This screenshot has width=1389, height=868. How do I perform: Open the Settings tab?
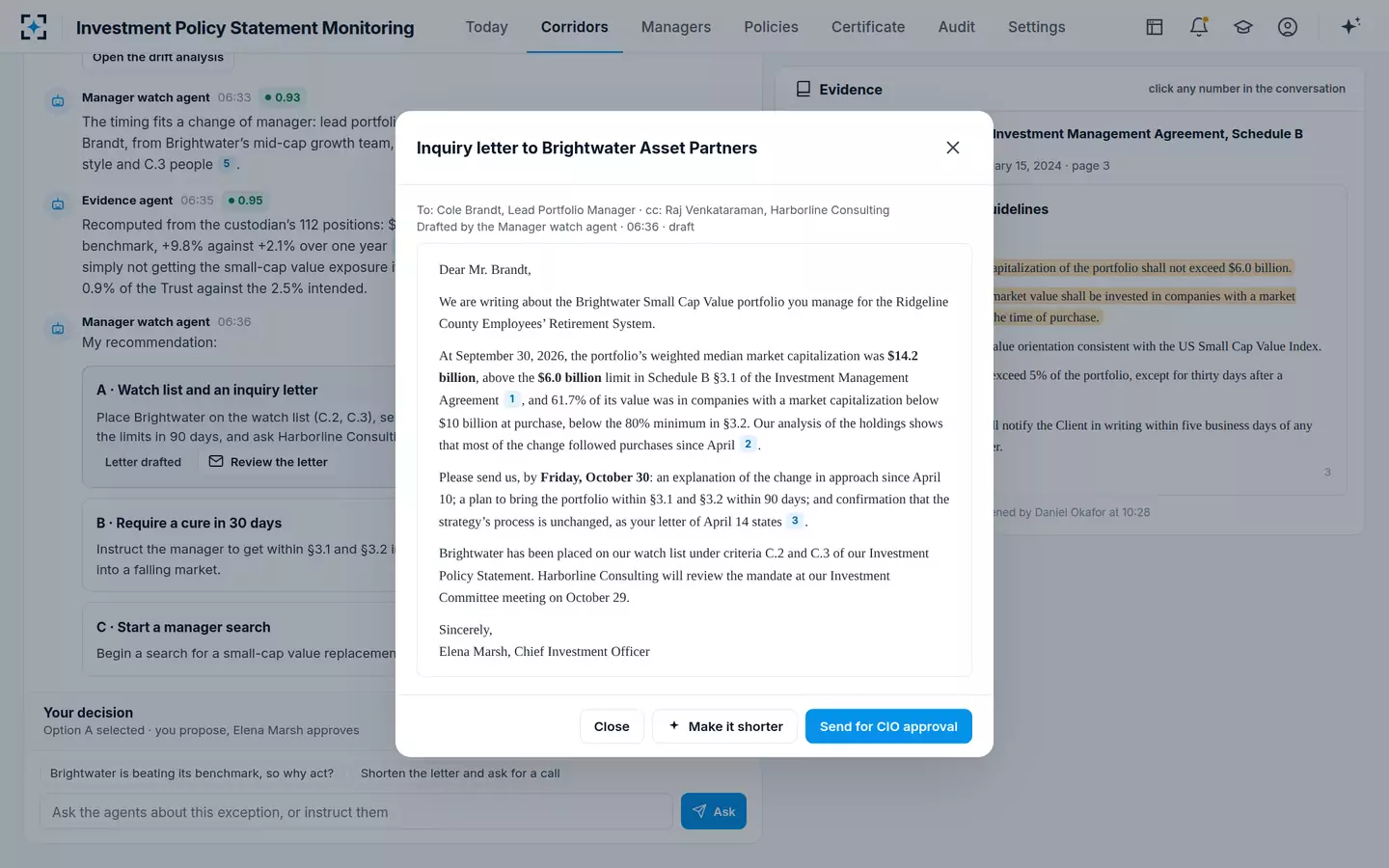(x=1037, y=27)
